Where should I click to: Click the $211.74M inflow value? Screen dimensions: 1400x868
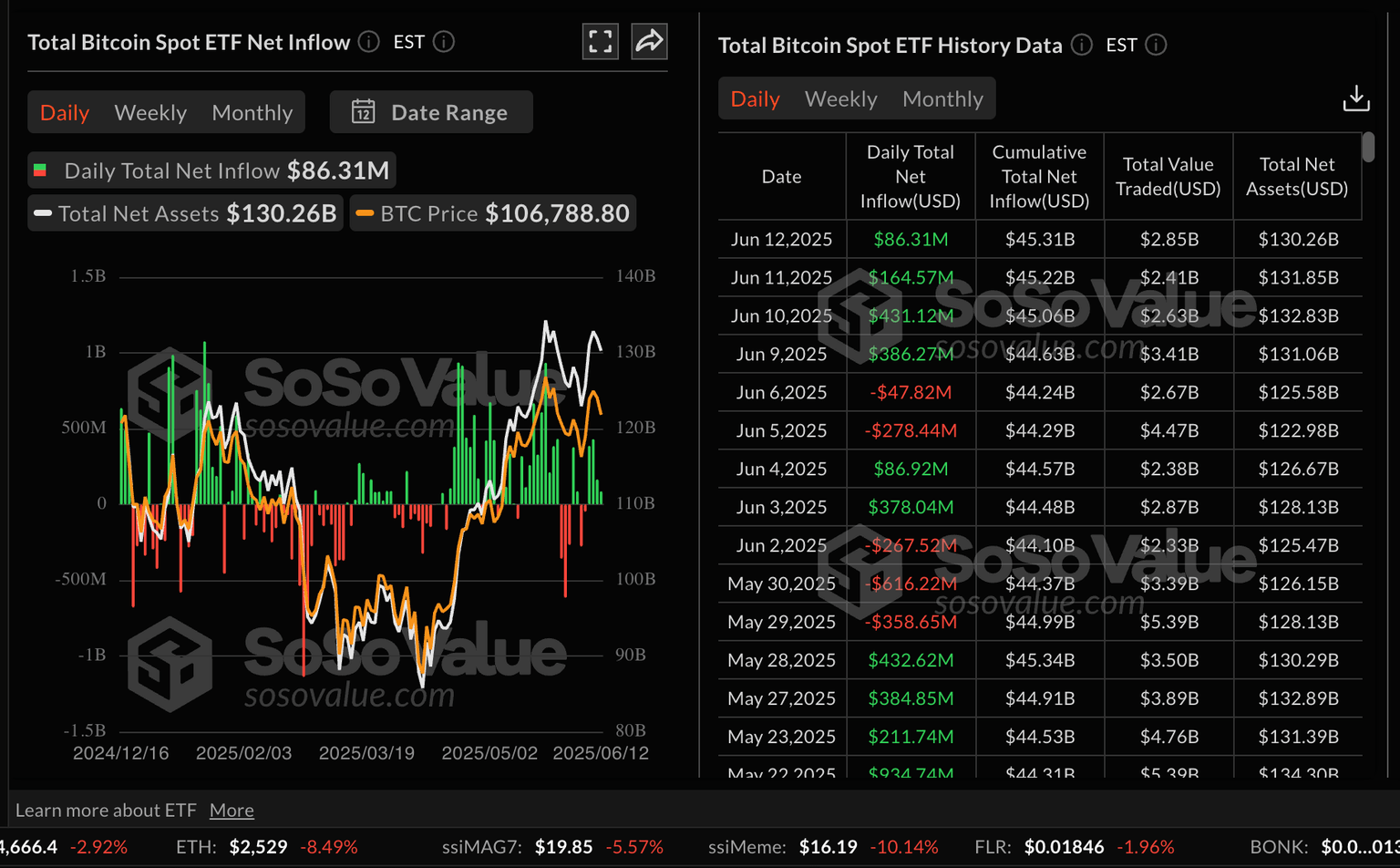pyautogui.click(x=911, y=737)
